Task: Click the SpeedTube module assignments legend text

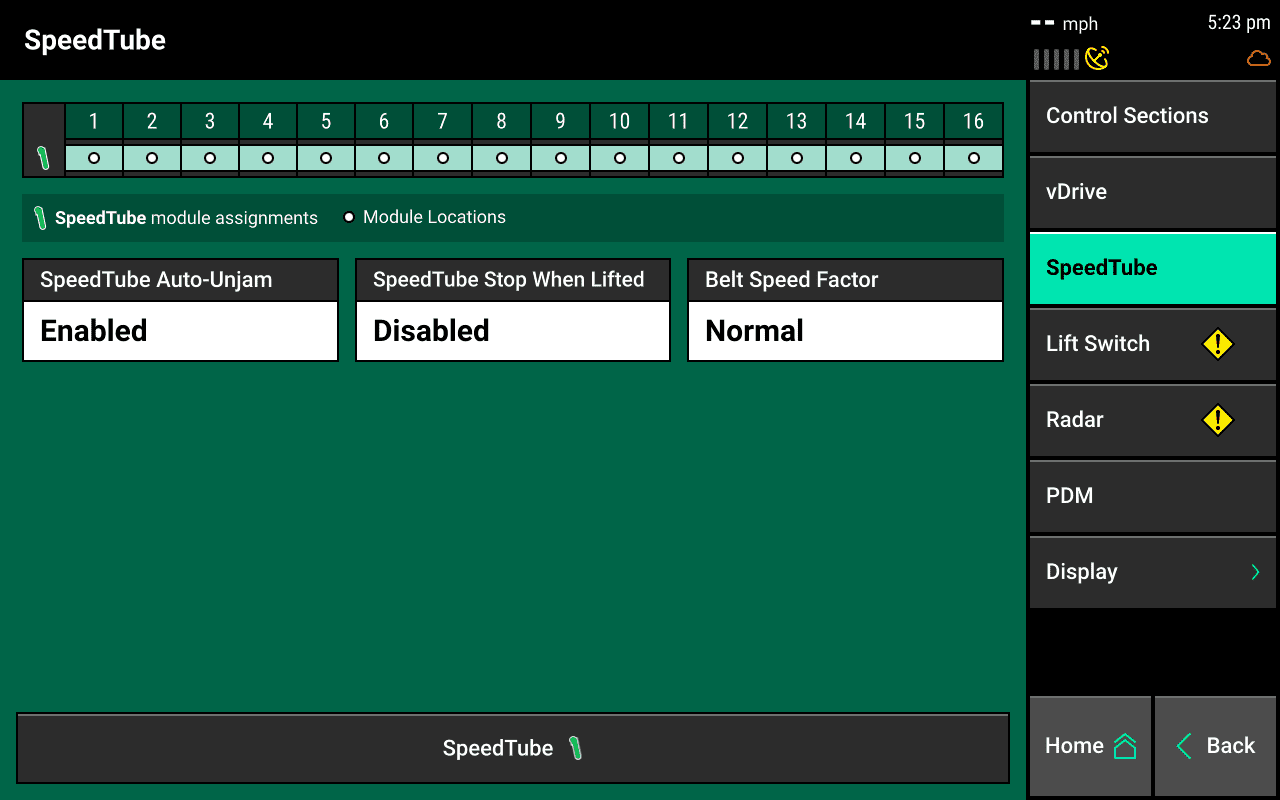Action: coord(186,218)
